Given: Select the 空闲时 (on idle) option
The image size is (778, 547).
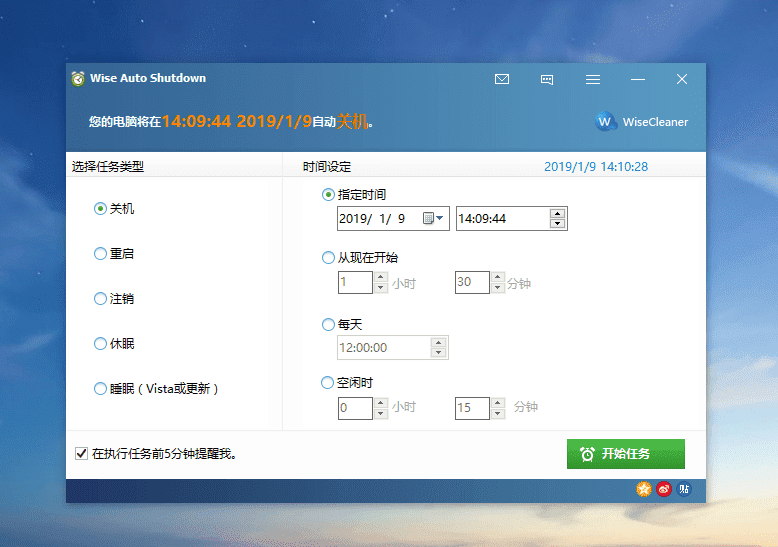Looking at the screenshot, I should click(328, 383).
